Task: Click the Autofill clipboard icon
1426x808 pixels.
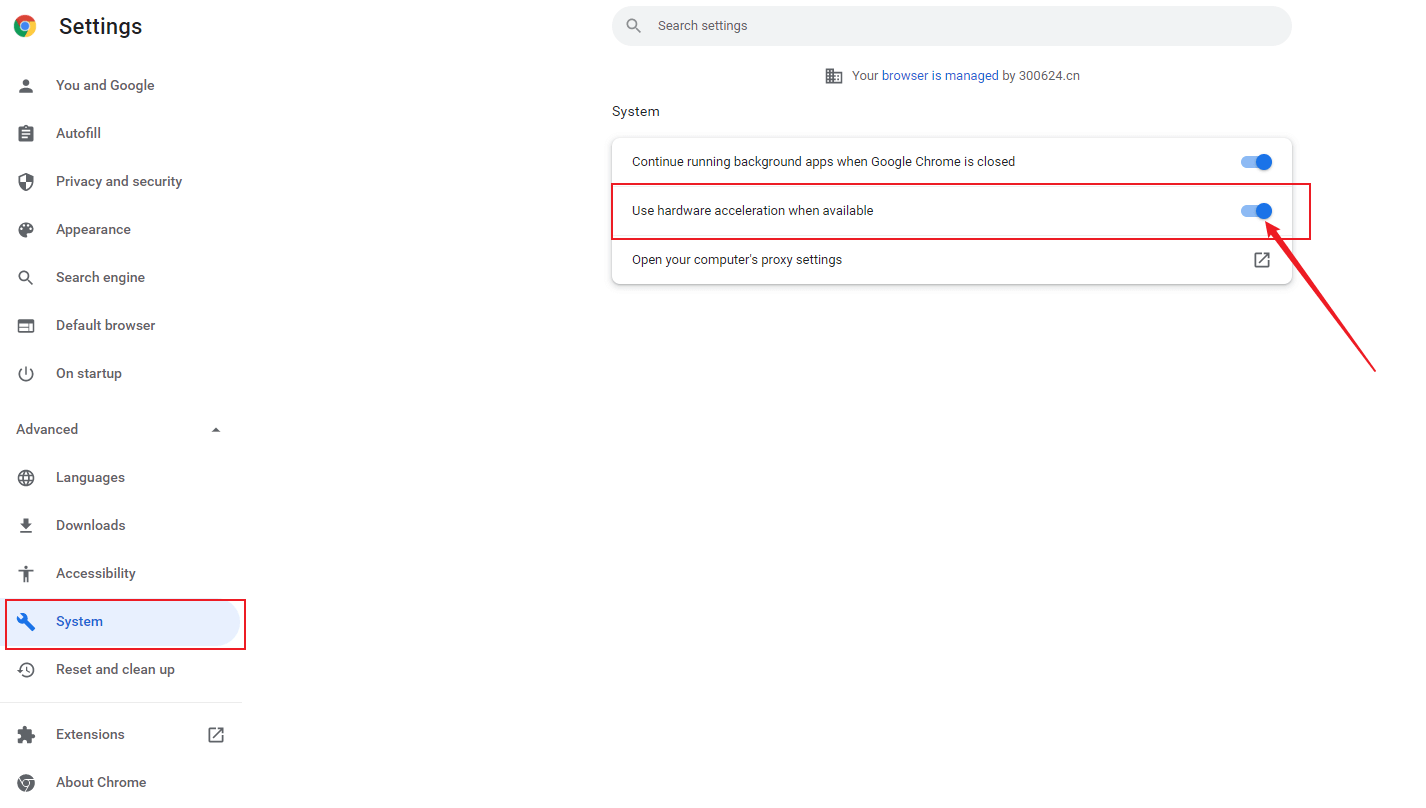Action: pyautogui.click(x=26, y=134)
